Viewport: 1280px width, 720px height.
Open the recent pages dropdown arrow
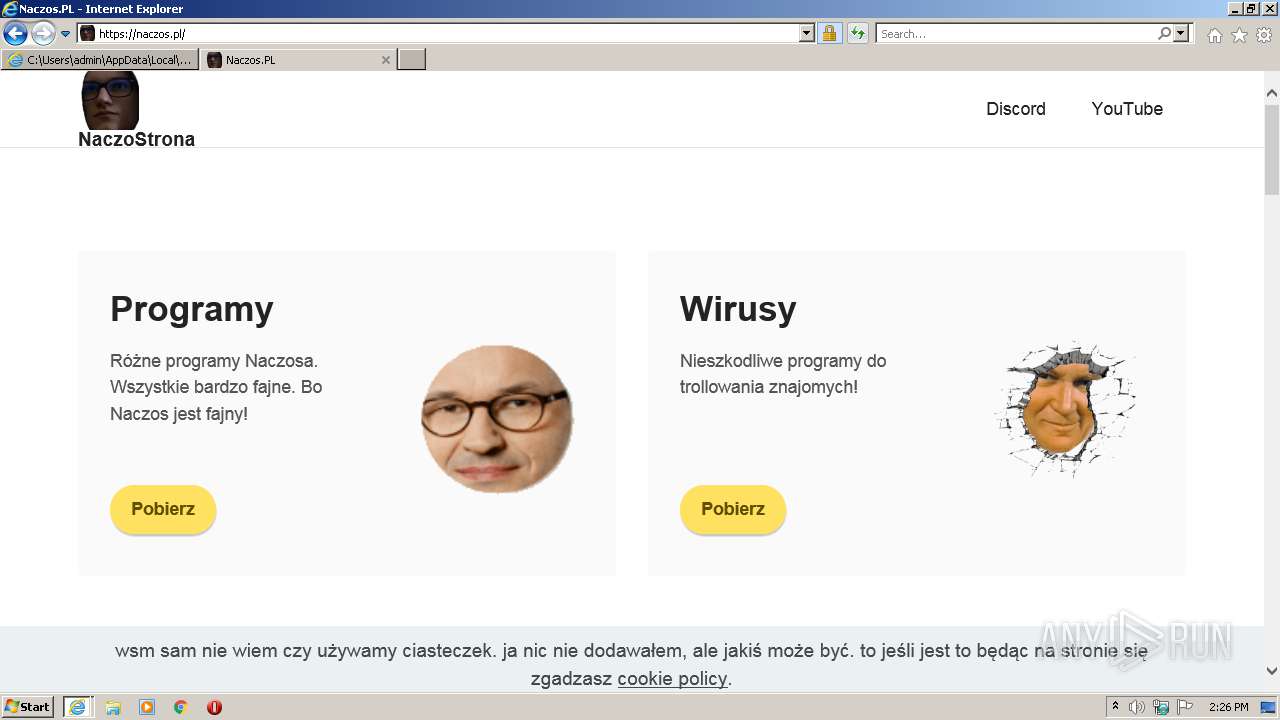(x=66, y=34)
